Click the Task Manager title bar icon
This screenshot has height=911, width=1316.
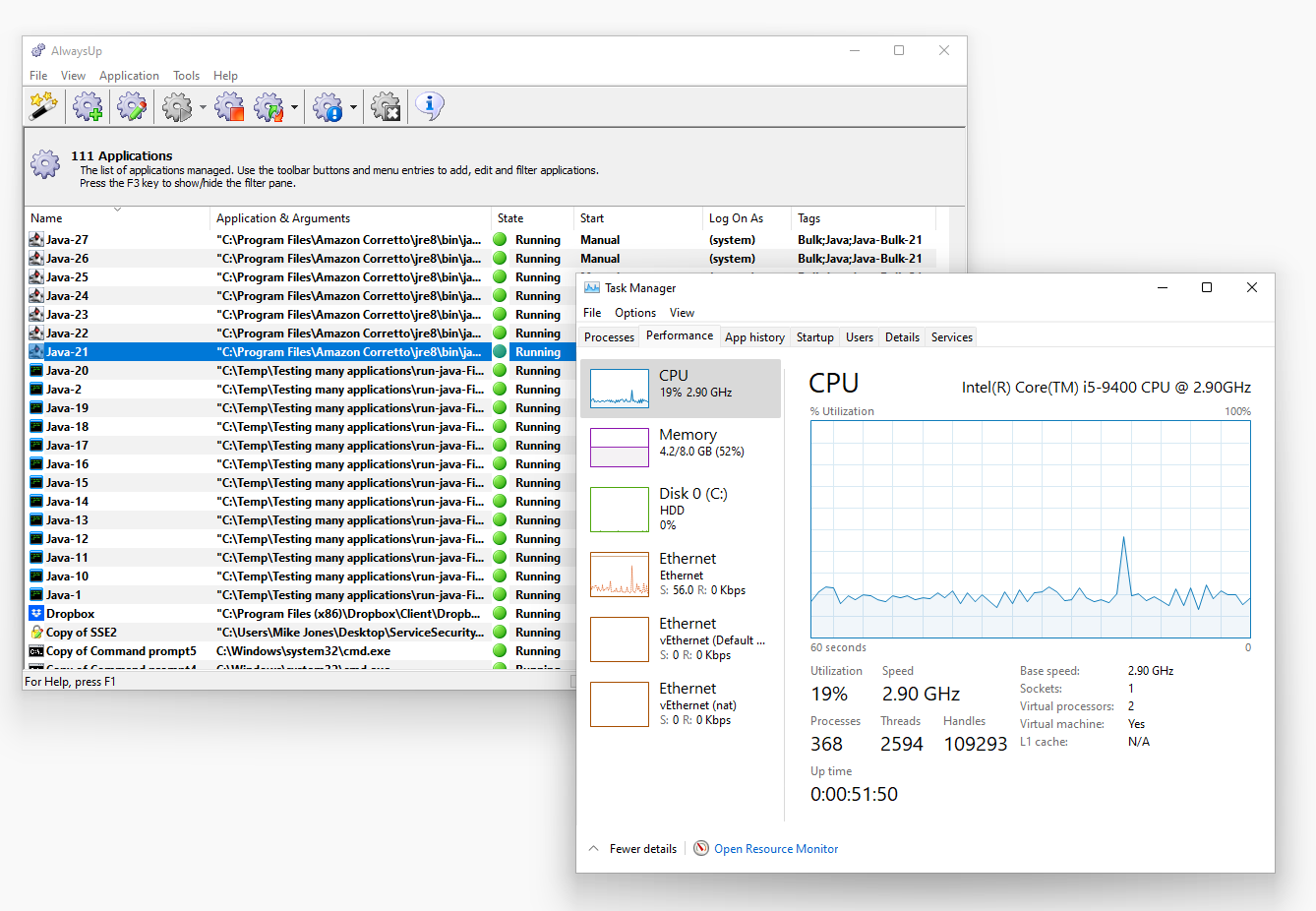[592, 288]
